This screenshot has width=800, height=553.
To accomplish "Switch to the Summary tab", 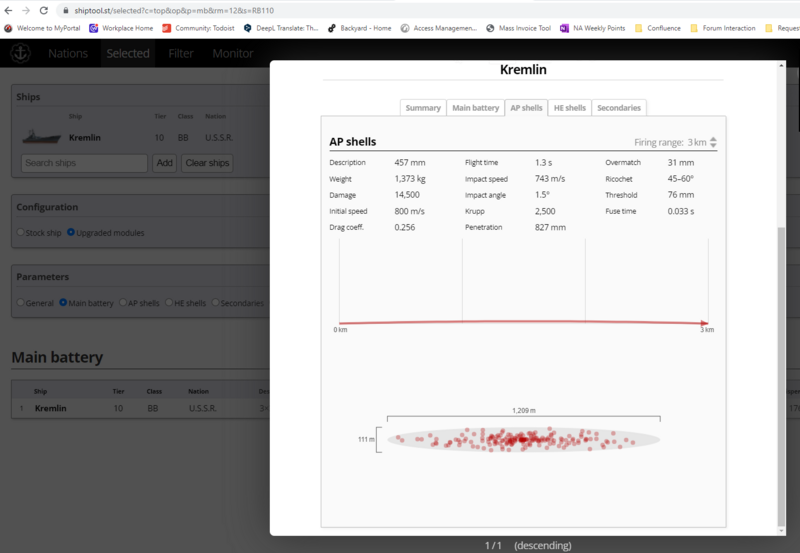I will (423, 108).
